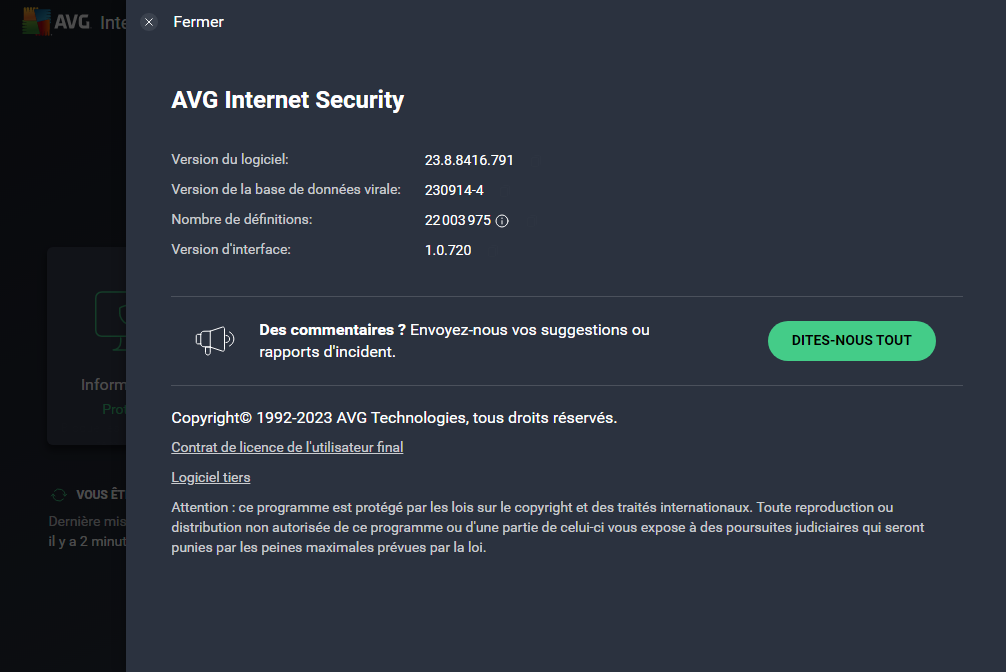Image resolution: width=1006 pixels, height=672 pixels.
Task: Open the Contrat de licence de l'utilisateur final link
Action: [x=287, y=447]
